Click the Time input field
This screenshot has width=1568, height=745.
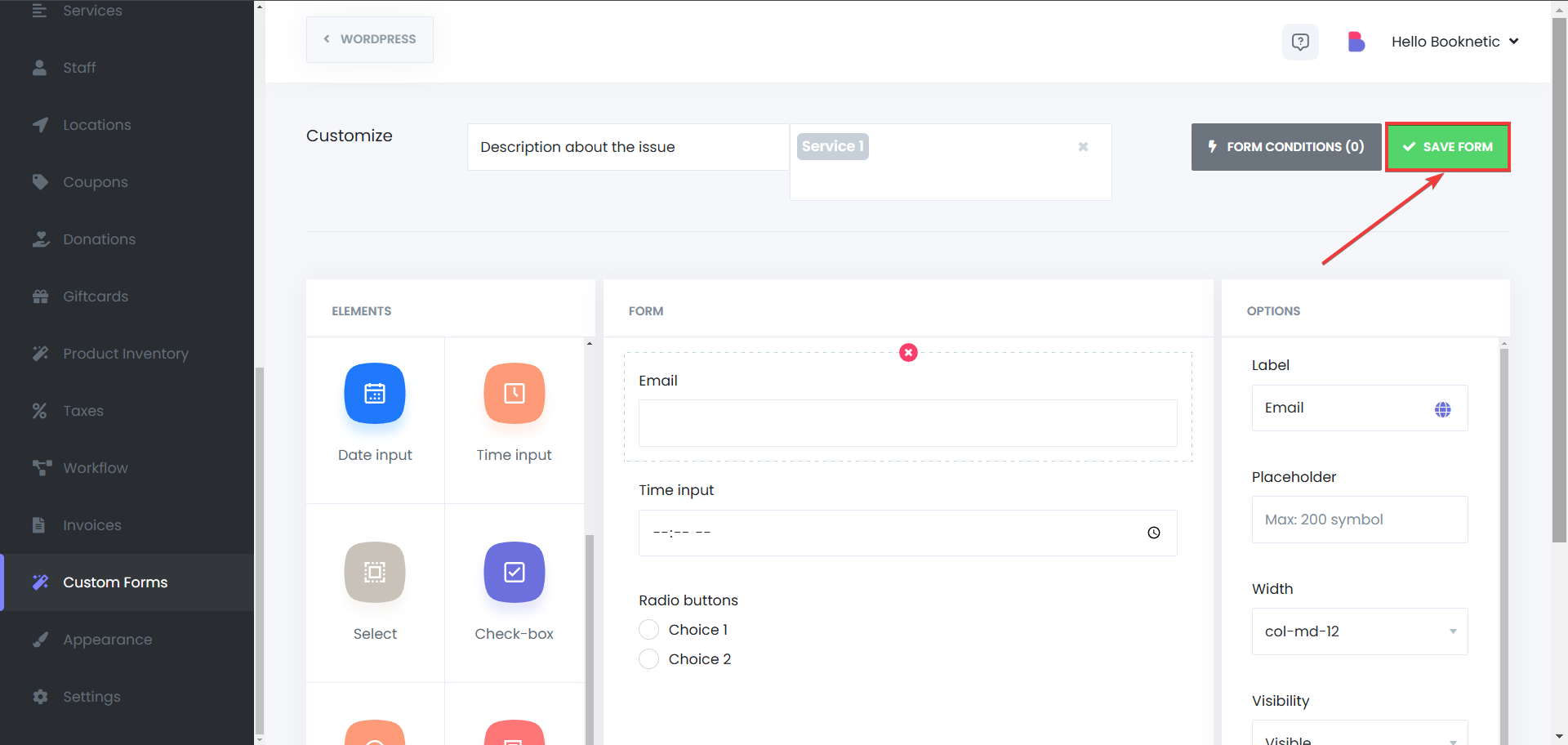(x=907, y=533)
